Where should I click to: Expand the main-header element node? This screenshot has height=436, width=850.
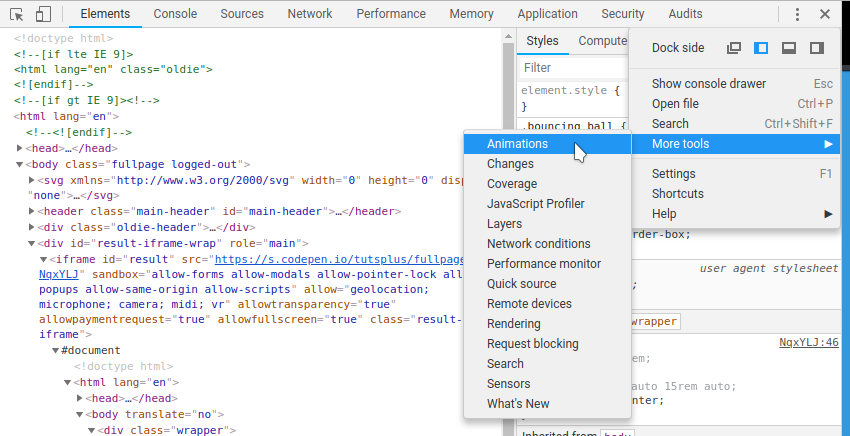click(x=31, y=213)
